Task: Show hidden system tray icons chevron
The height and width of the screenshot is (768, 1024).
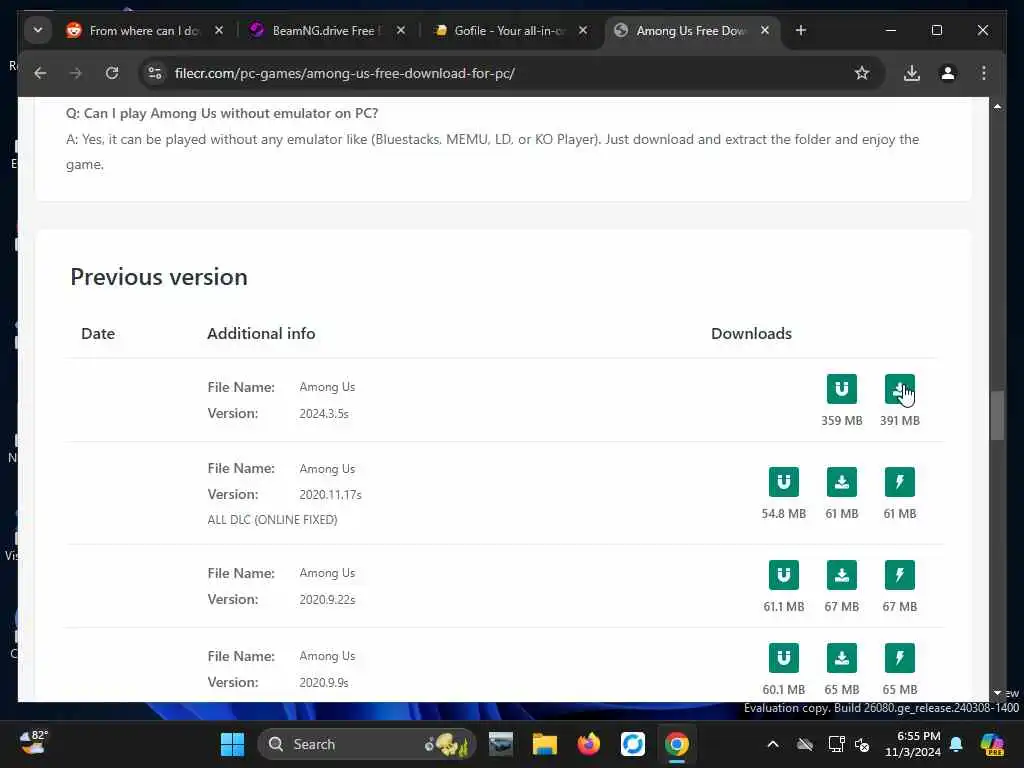Action: [773, 744]
